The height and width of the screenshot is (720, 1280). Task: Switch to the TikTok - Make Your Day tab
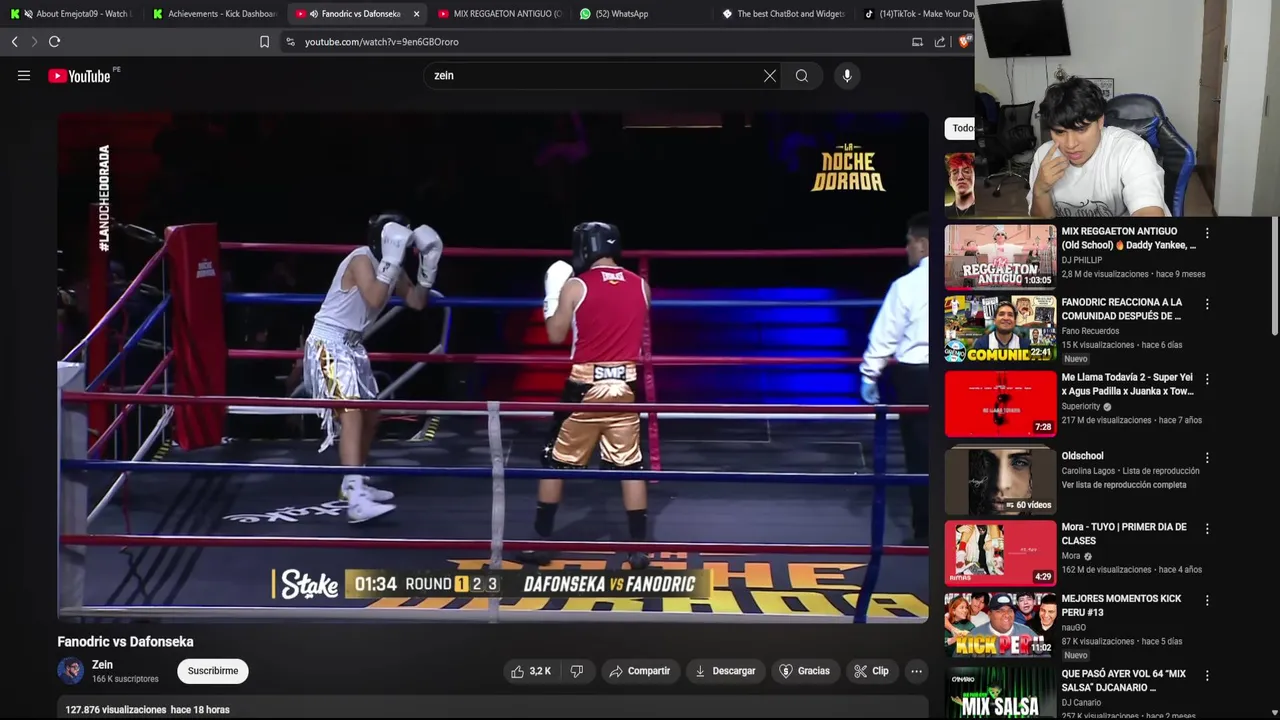pyautogui.click(x=917, y=14)
